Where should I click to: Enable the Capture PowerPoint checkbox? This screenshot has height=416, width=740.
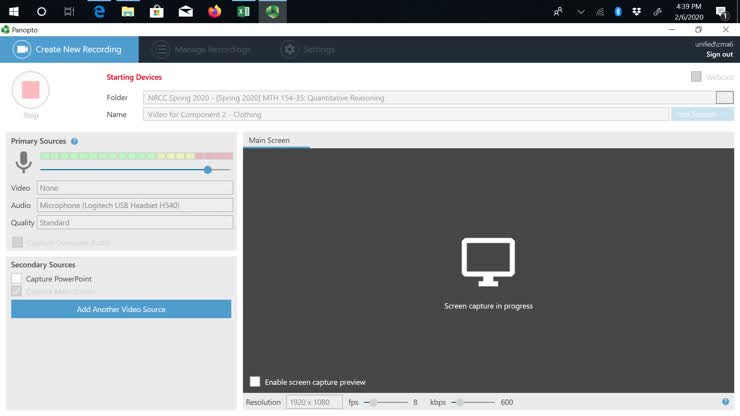coord(17,279)
